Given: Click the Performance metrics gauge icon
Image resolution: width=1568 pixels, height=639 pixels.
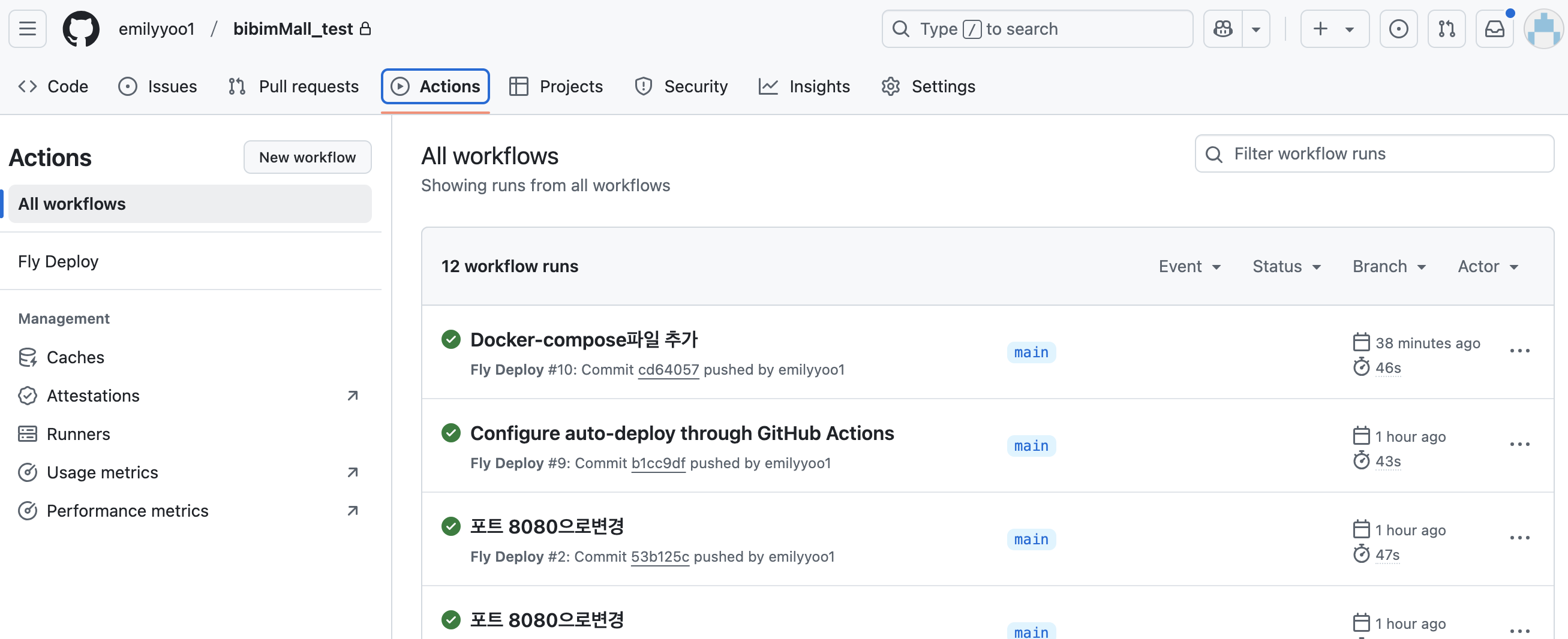Looking at the screenshot, I should pyautogui.click(x=28, y=511).
